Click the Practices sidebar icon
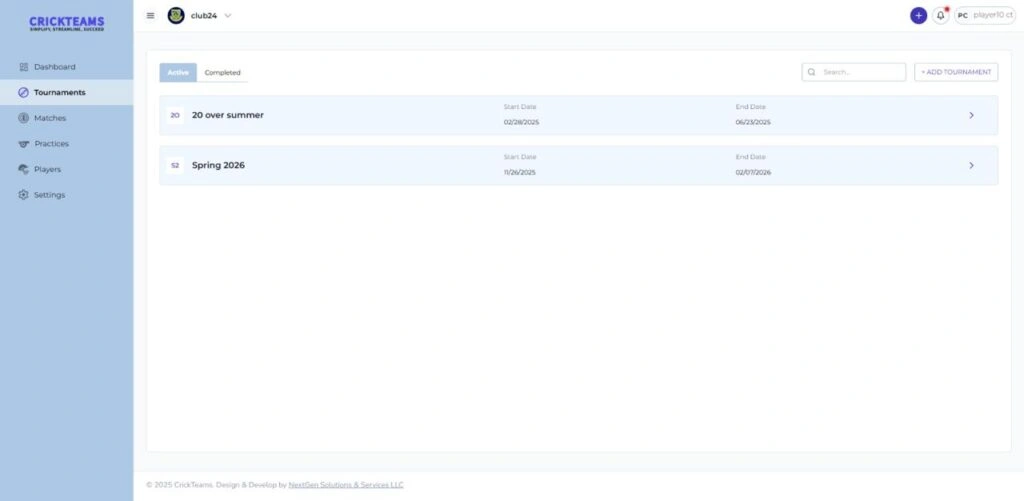 click(24, 144)
